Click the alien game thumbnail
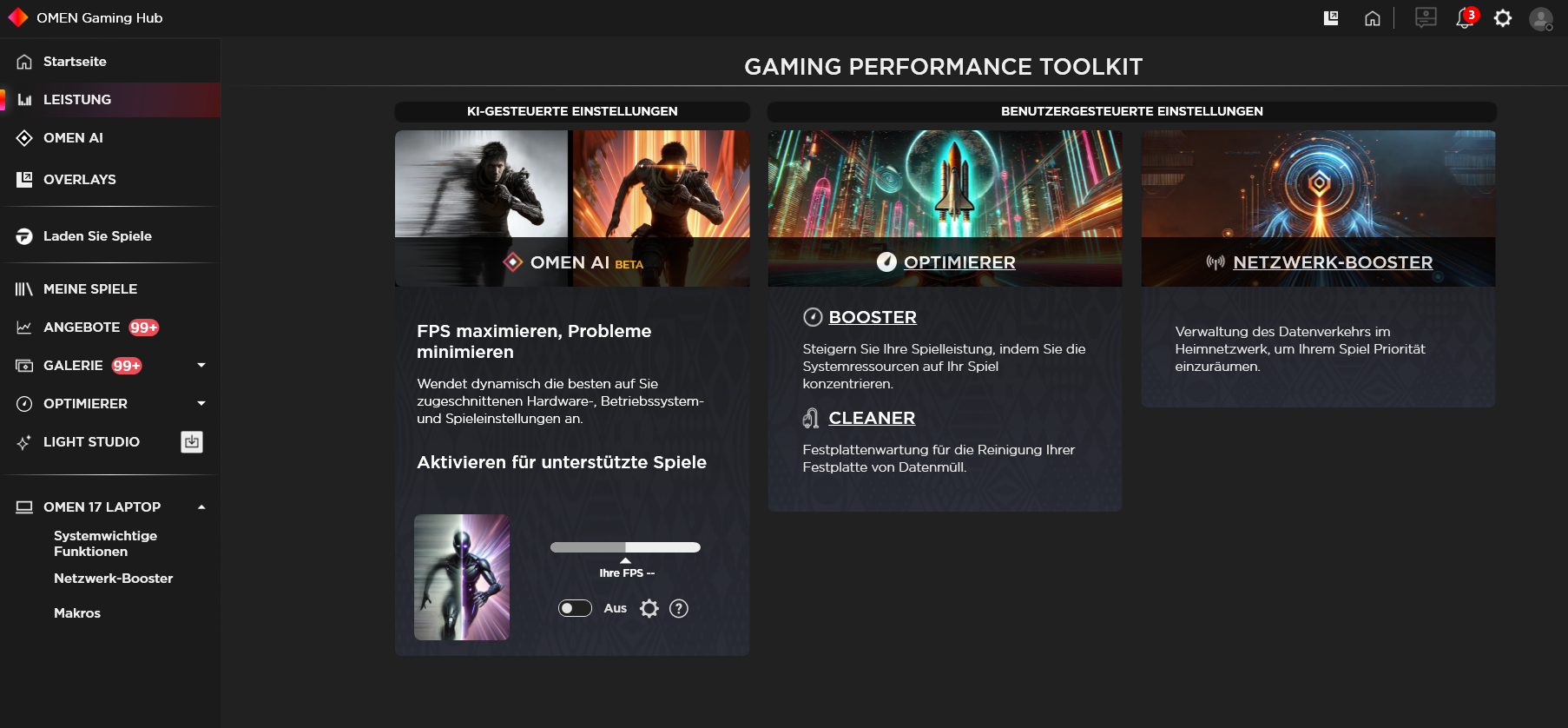Viewport: 1568px width, 728px height. (x=462, y=577)
